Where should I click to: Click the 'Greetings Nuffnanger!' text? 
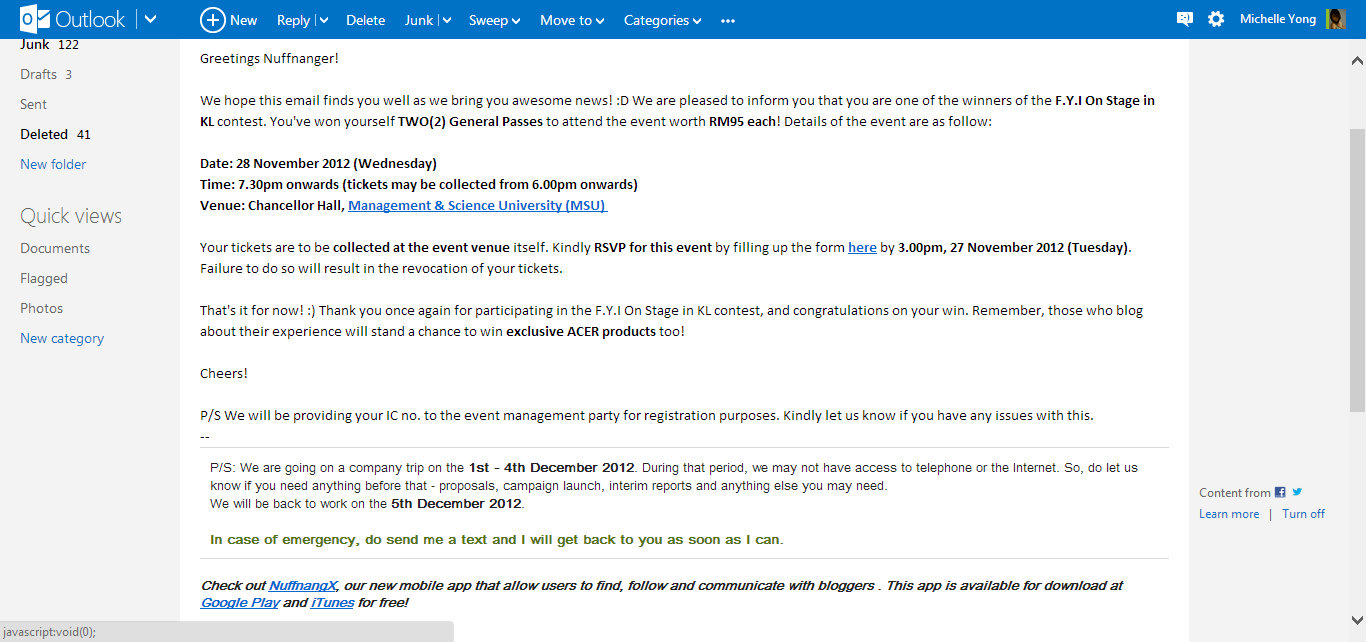point(269,58)
